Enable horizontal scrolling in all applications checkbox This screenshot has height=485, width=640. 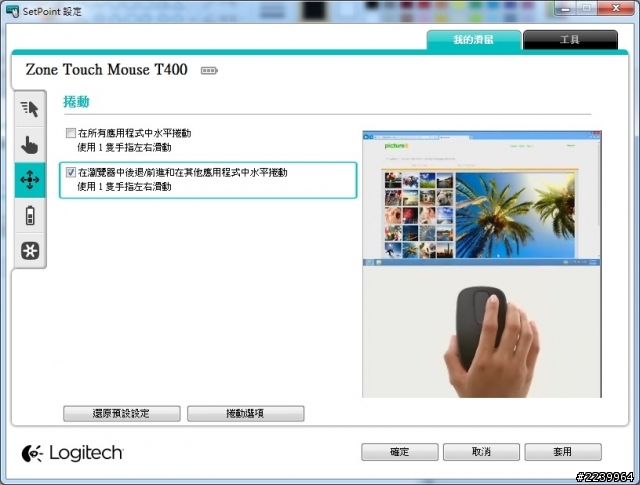(x=71, y=133)
